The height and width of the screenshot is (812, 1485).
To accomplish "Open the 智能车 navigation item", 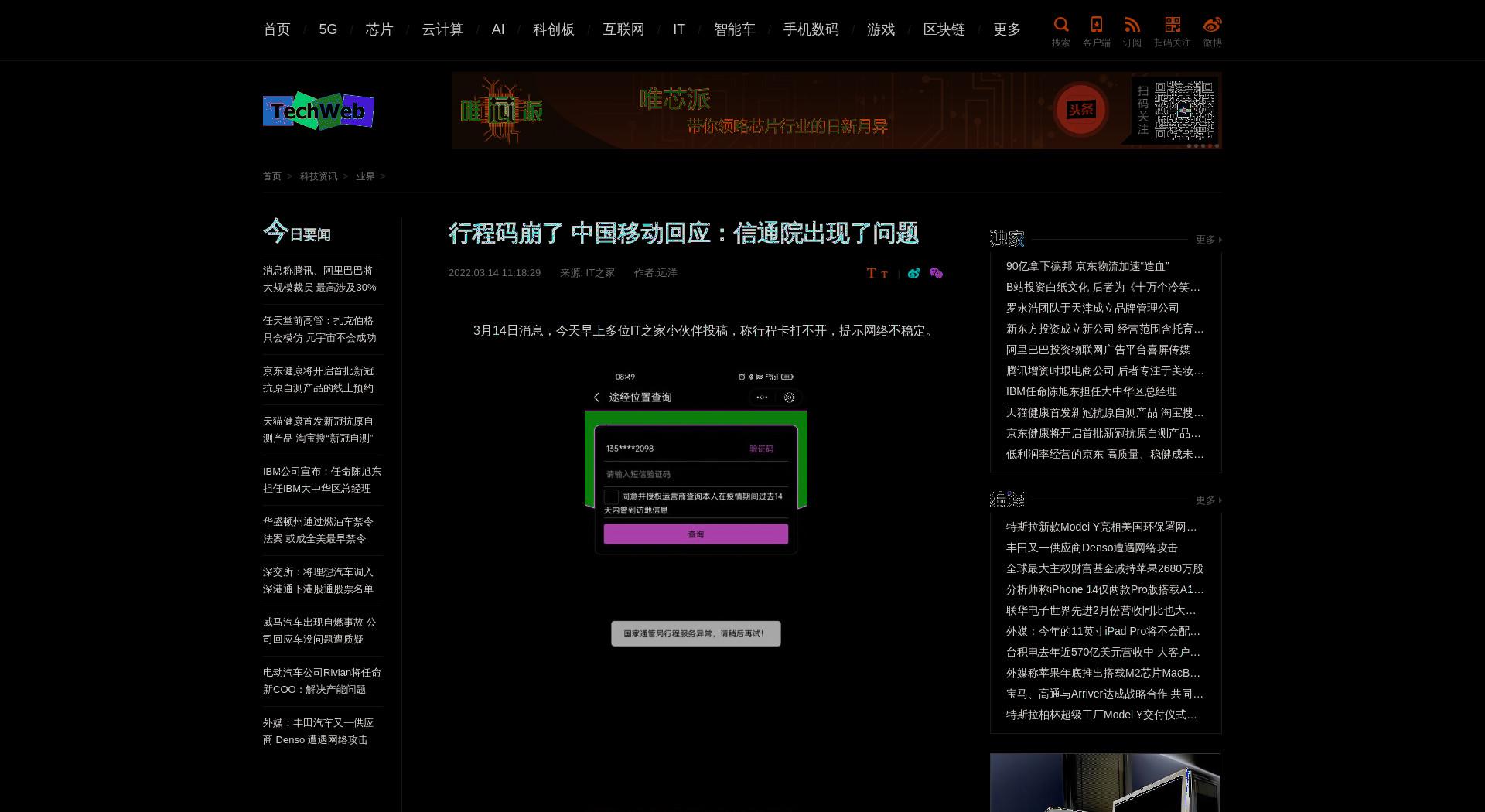I will click(734, 29).
